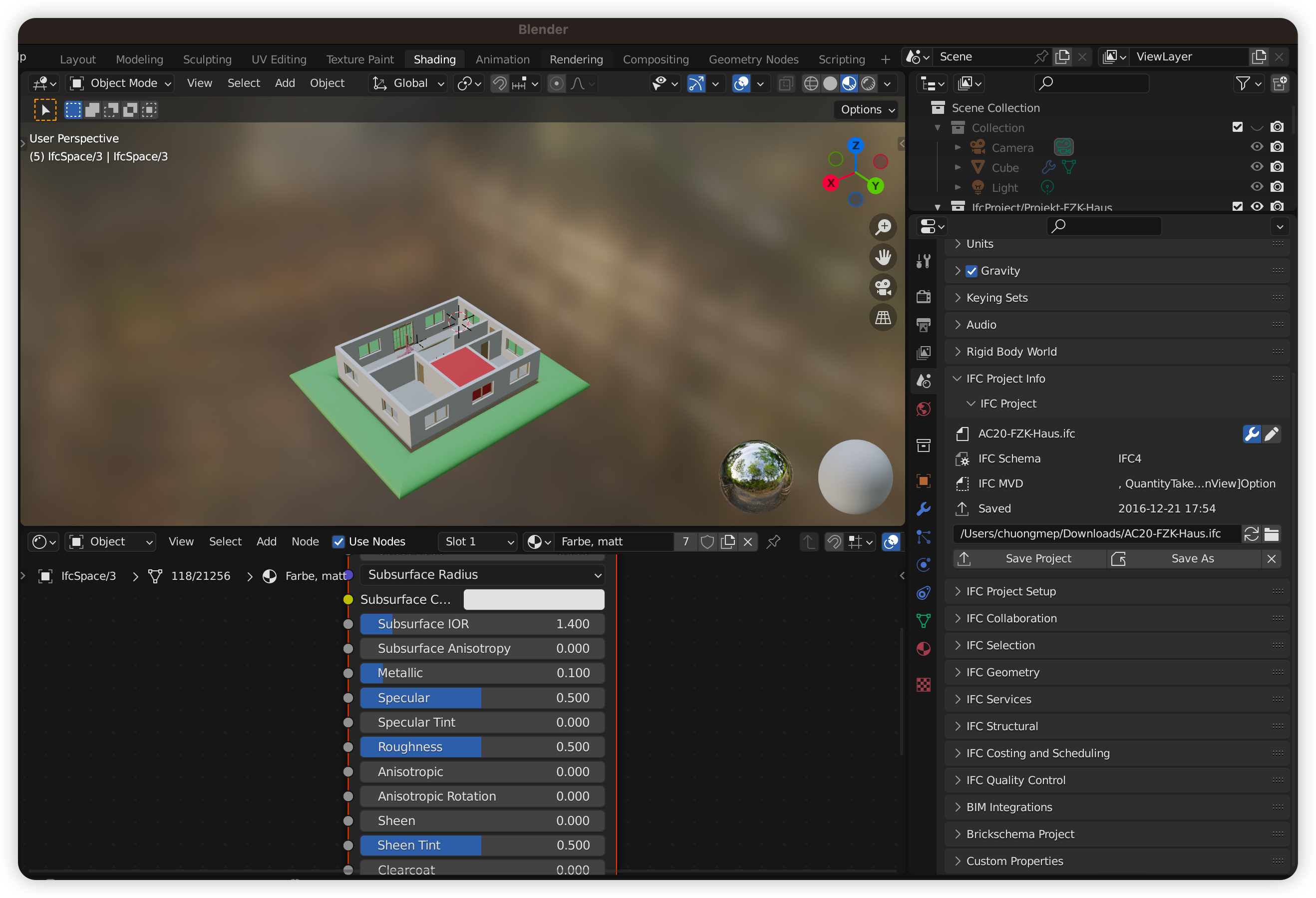The image size is (1316, 898).
Task: Click the folder icon beside IFC file path
Action: tap(1271, 534)
